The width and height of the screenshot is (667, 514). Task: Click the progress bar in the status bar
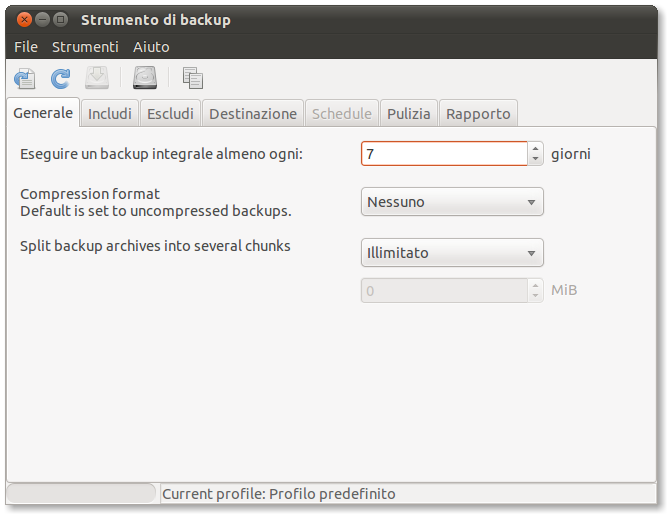82,494
